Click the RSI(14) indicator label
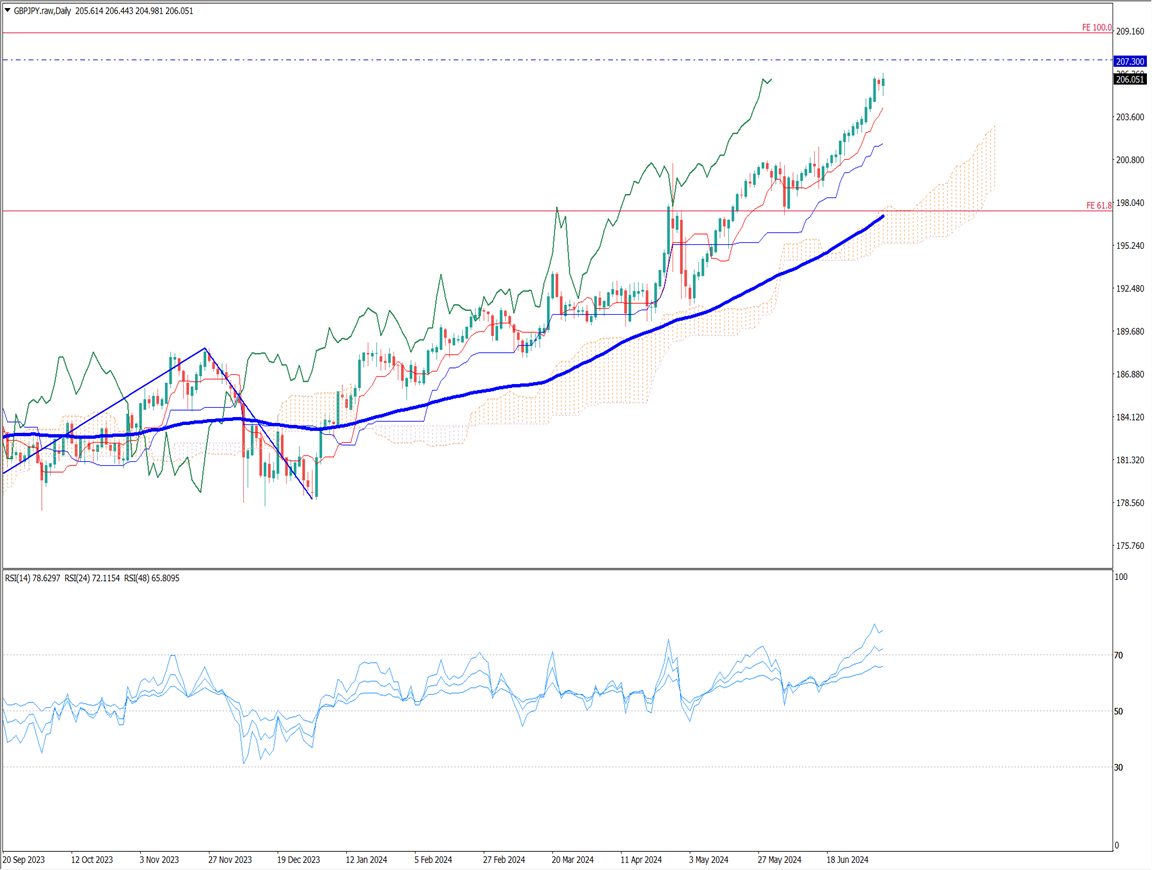 click(x=32, y=579)
